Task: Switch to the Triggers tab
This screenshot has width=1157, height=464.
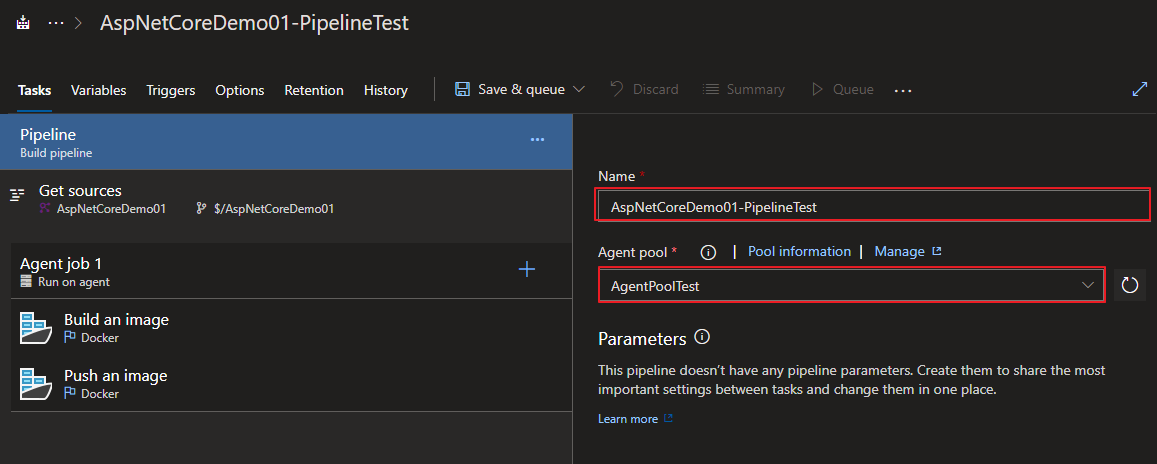Action: pyautogui.click(x=171, y=90)
